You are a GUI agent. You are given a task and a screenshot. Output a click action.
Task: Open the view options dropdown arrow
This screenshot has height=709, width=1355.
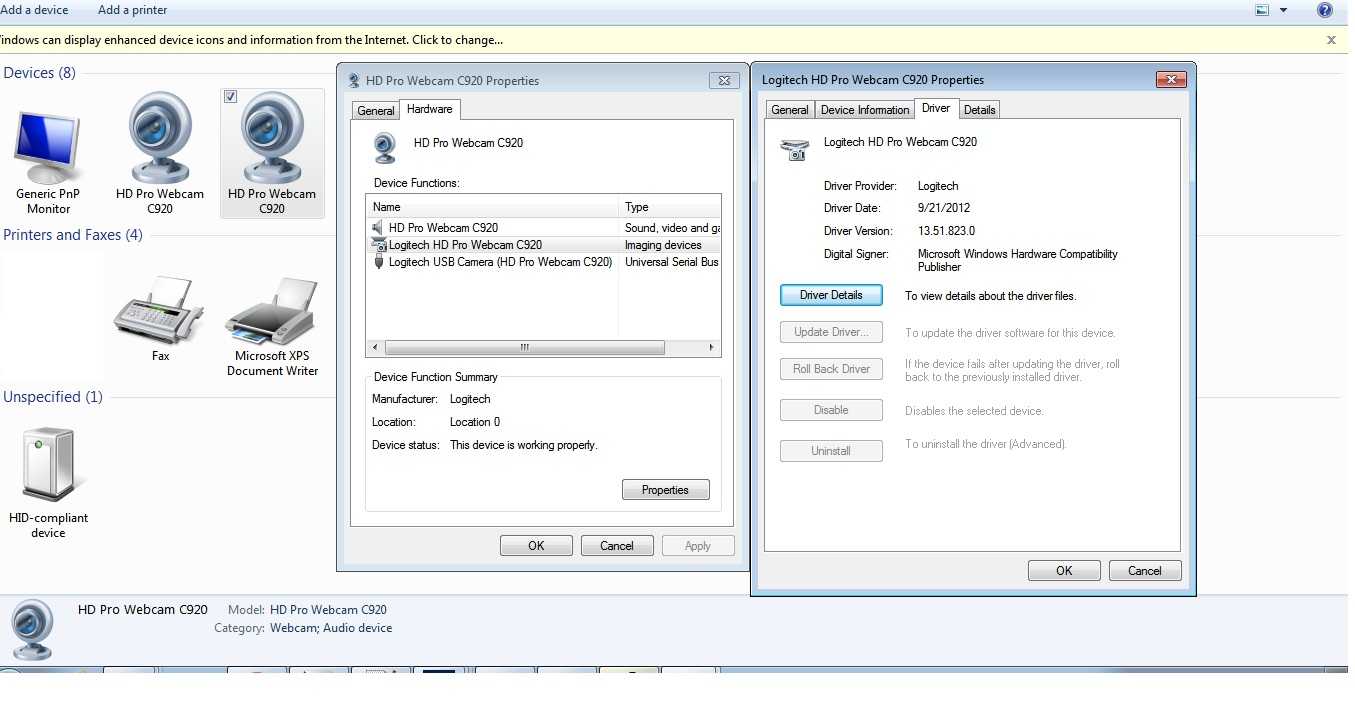tap(1285, 10)
